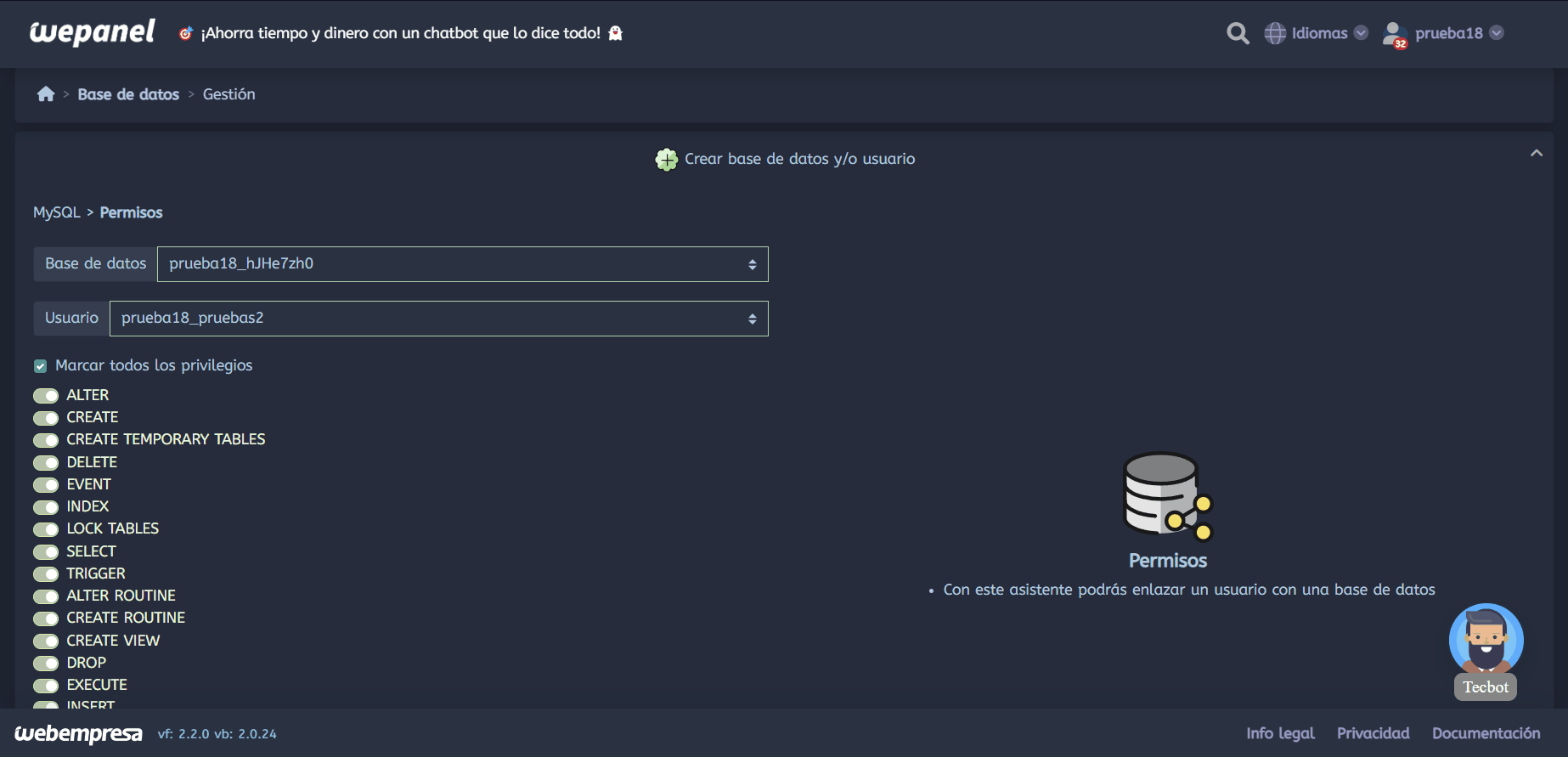Click the Permisos database icon

coord(1167,496)
